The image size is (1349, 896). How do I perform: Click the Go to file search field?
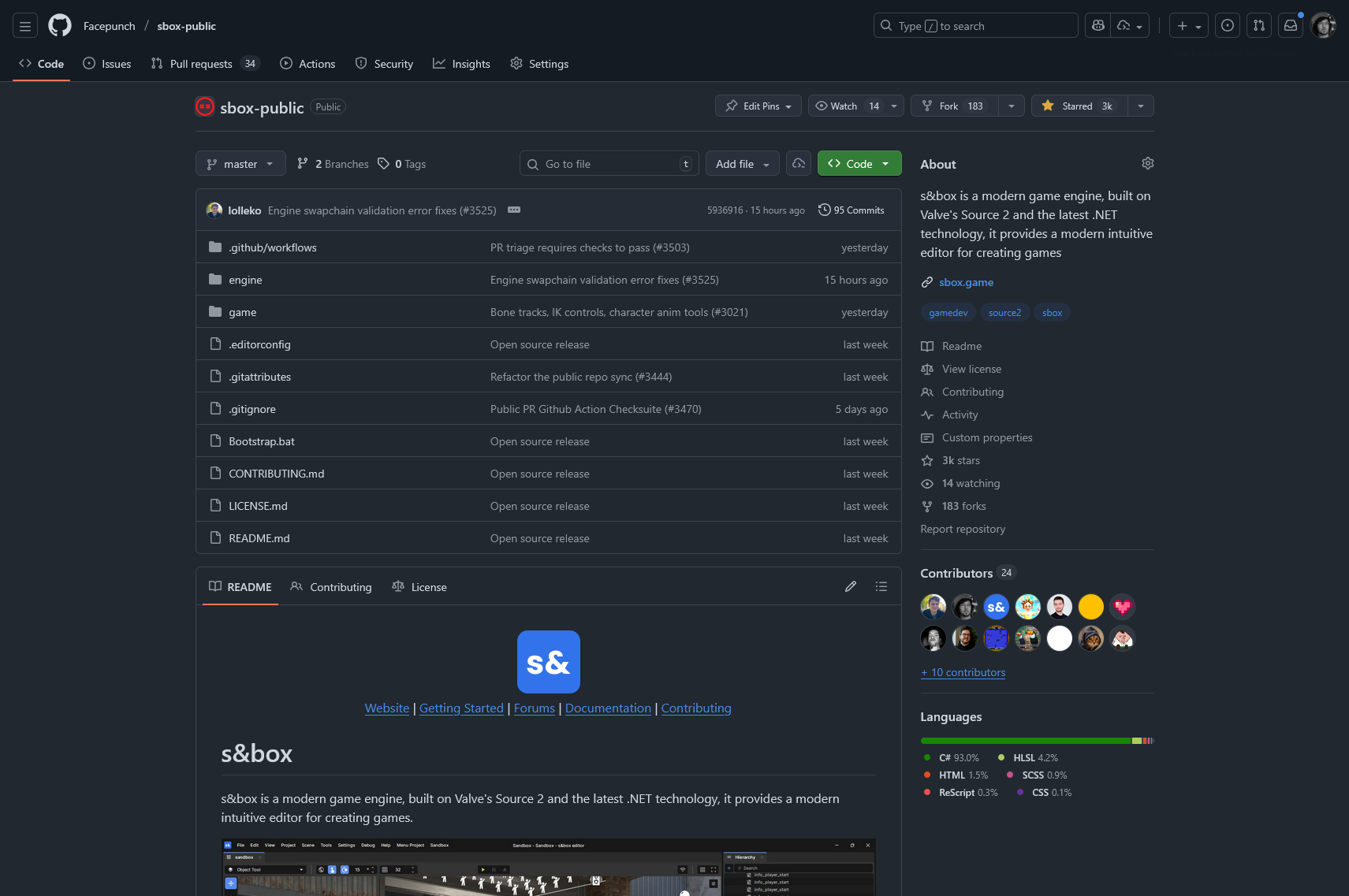click(x=609, y=164)
